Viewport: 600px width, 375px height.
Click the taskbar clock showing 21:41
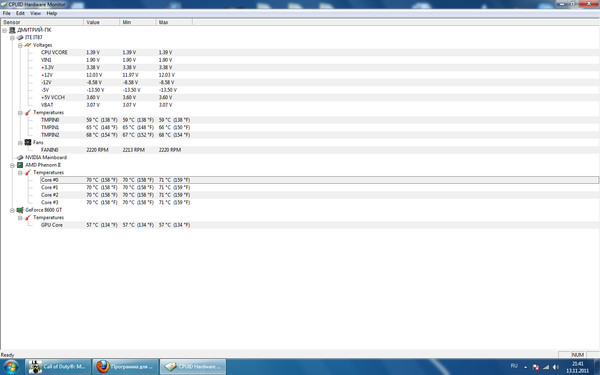(x=577, y=367)
